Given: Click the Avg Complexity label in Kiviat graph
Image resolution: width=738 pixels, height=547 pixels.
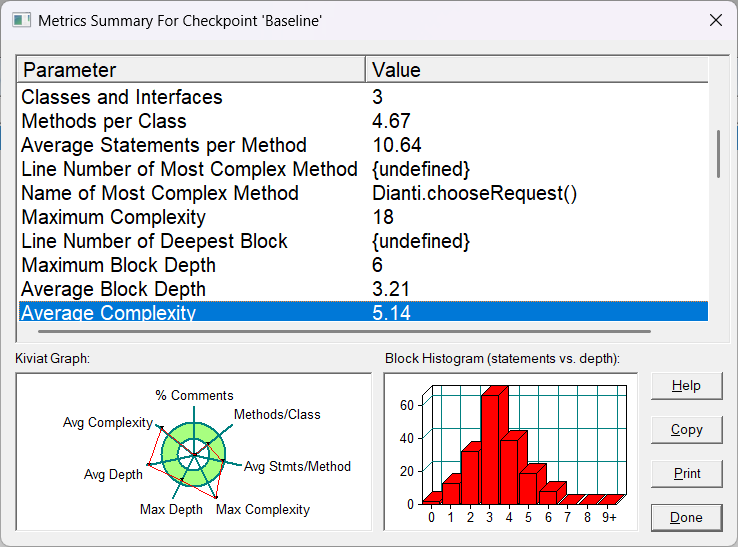Looking at the screenshot, I should [108, 423].
